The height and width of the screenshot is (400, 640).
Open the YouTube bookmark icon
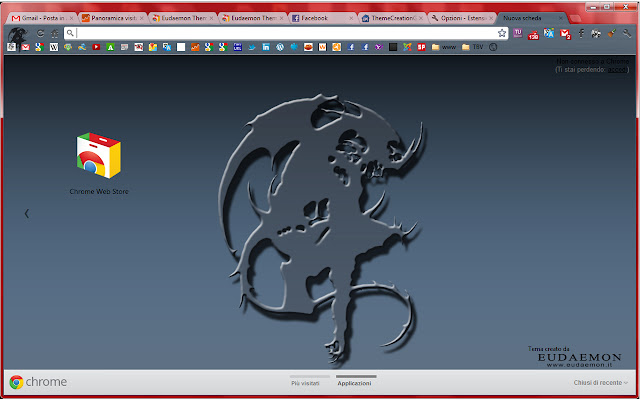click(x=96, y=47)
